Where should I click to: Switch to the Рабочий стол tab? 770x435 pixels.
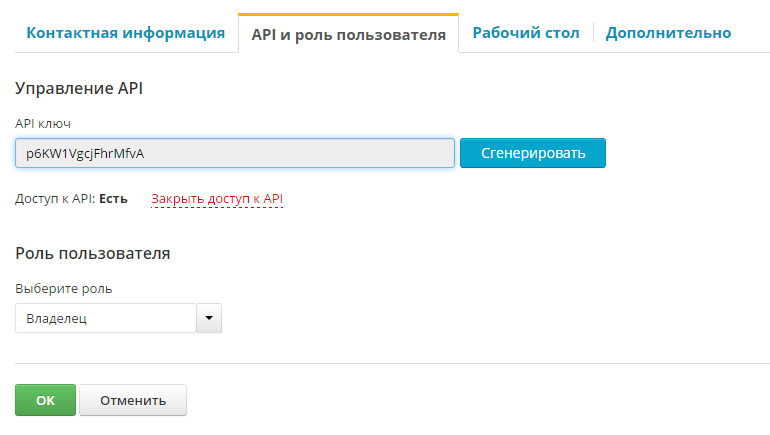526,33
